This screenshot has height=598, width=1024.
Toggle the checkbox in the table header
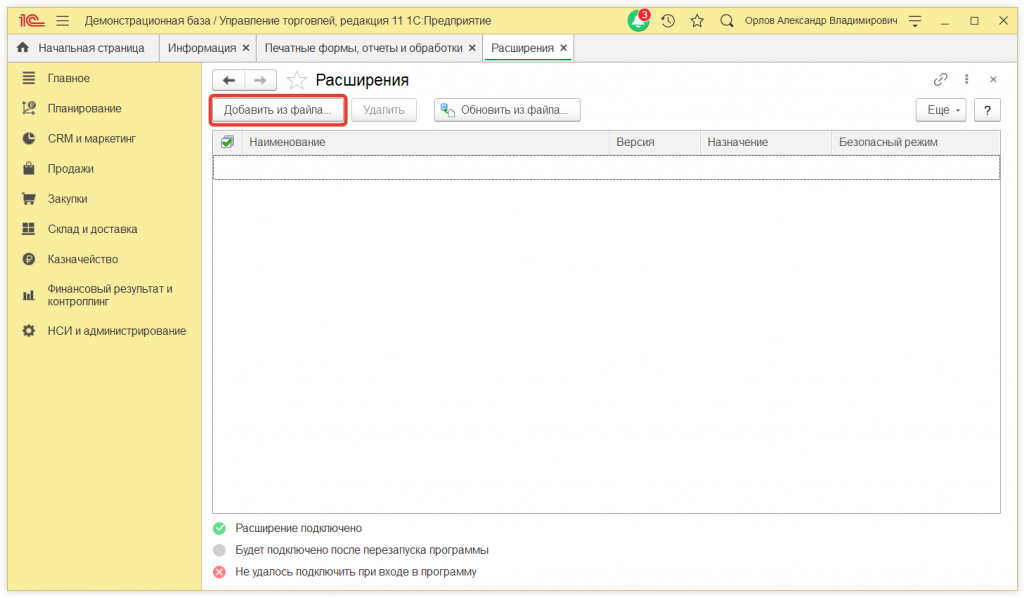tap(227, 142)
